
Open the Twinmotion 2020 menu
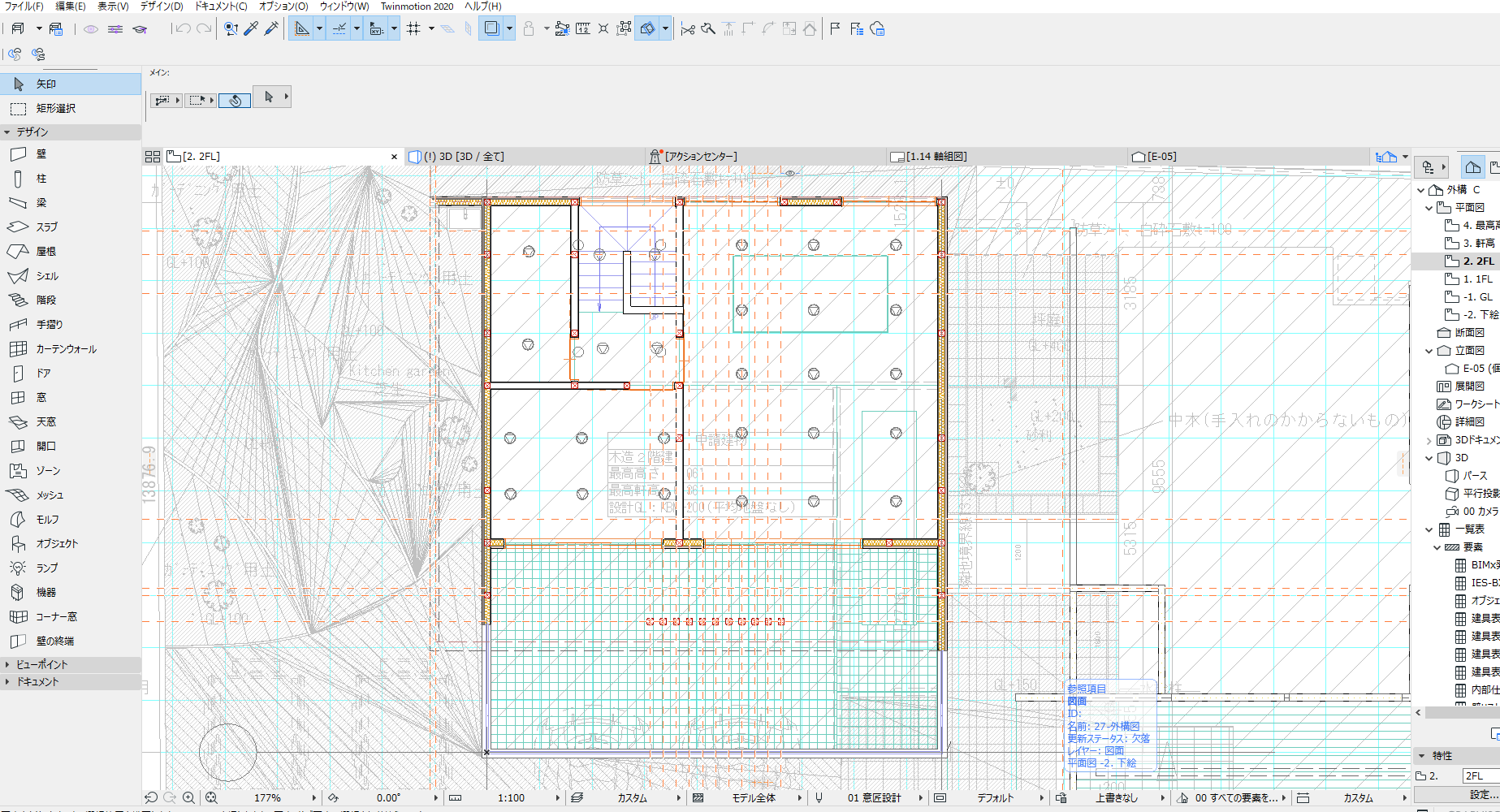pyautogui.click(x=417, y=6)
